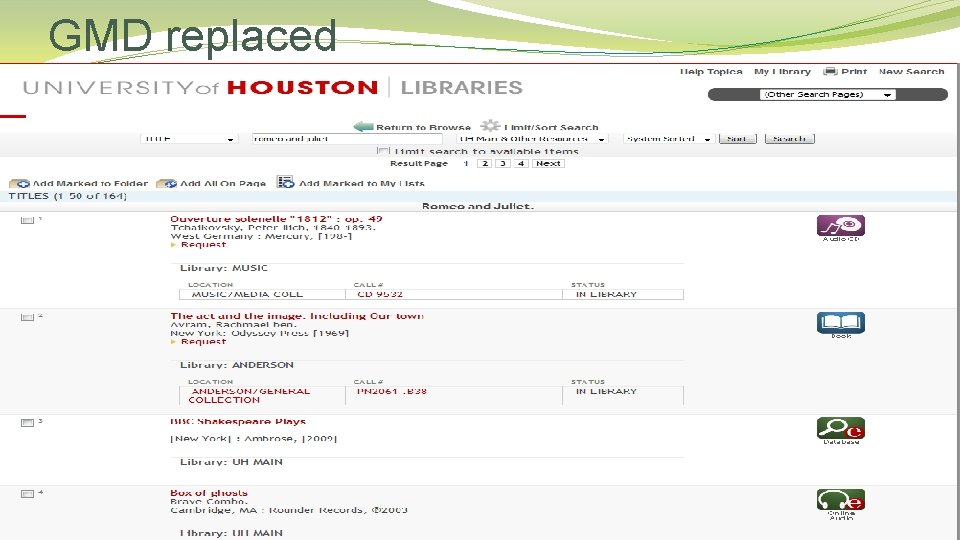
Task: Click the Database format icon
Action: click(x=841, y=428)
